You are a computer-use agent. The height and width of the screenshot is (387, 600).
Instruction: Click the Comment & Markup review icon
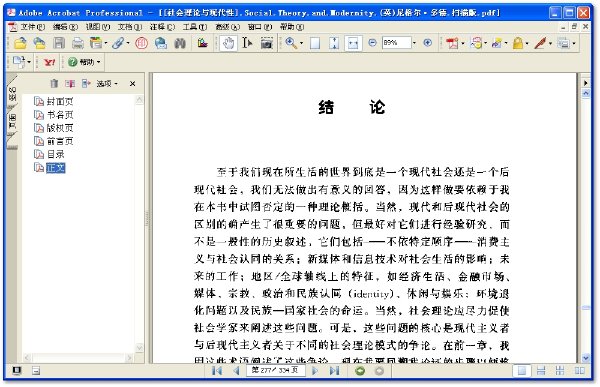476,43
